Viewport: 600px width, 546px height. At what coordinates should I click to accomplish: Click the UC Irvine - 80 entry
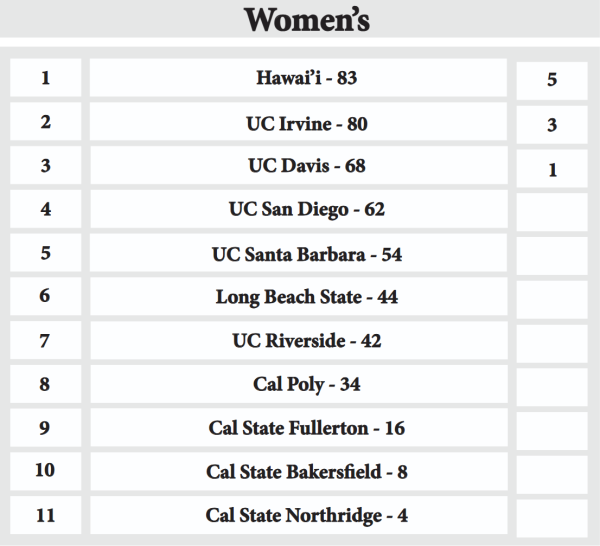tap(306, 123)
